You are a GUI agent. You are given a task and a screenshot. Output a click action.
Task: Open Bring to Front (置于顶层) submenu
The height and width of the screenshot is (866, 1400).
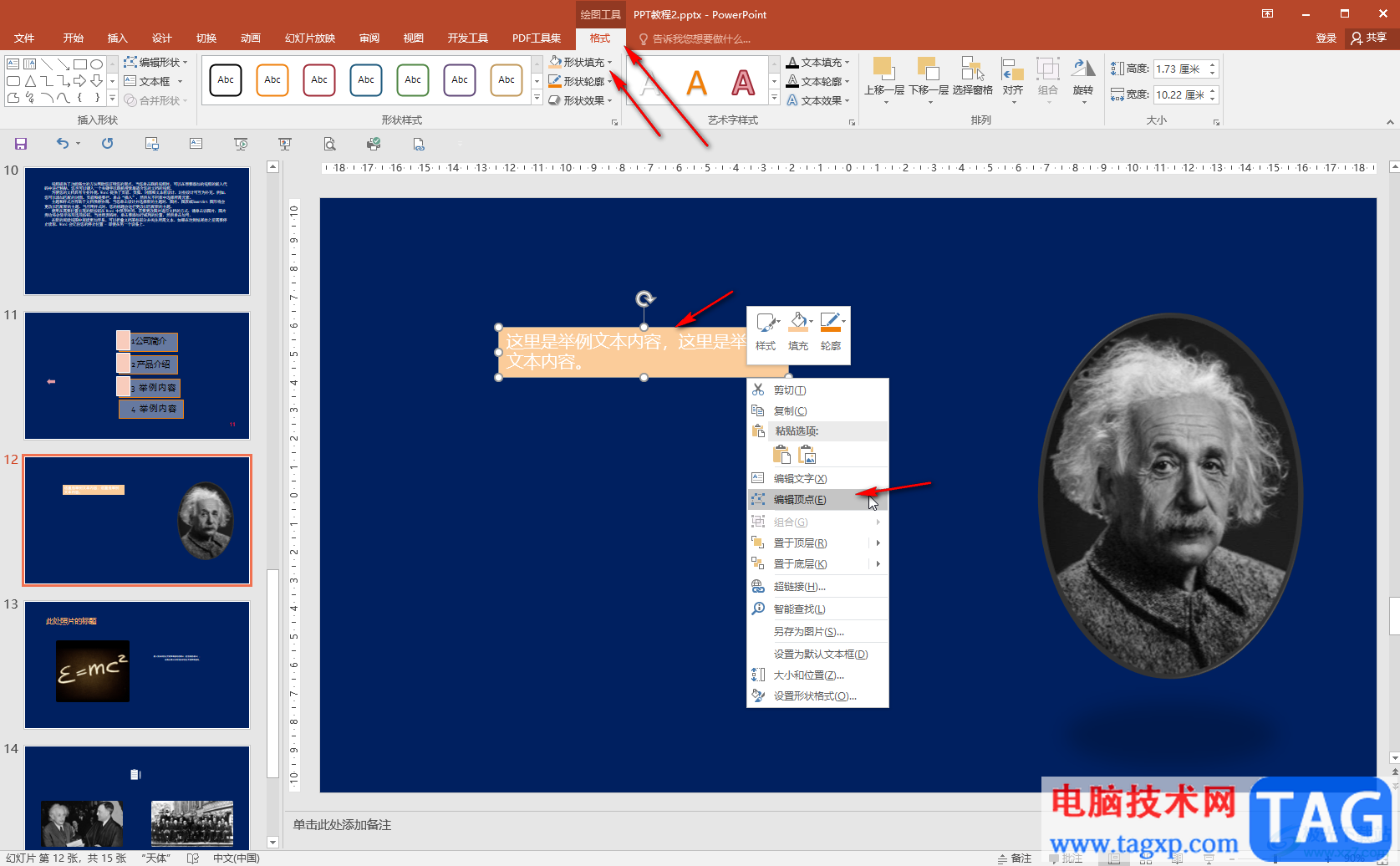pos(817,543)
